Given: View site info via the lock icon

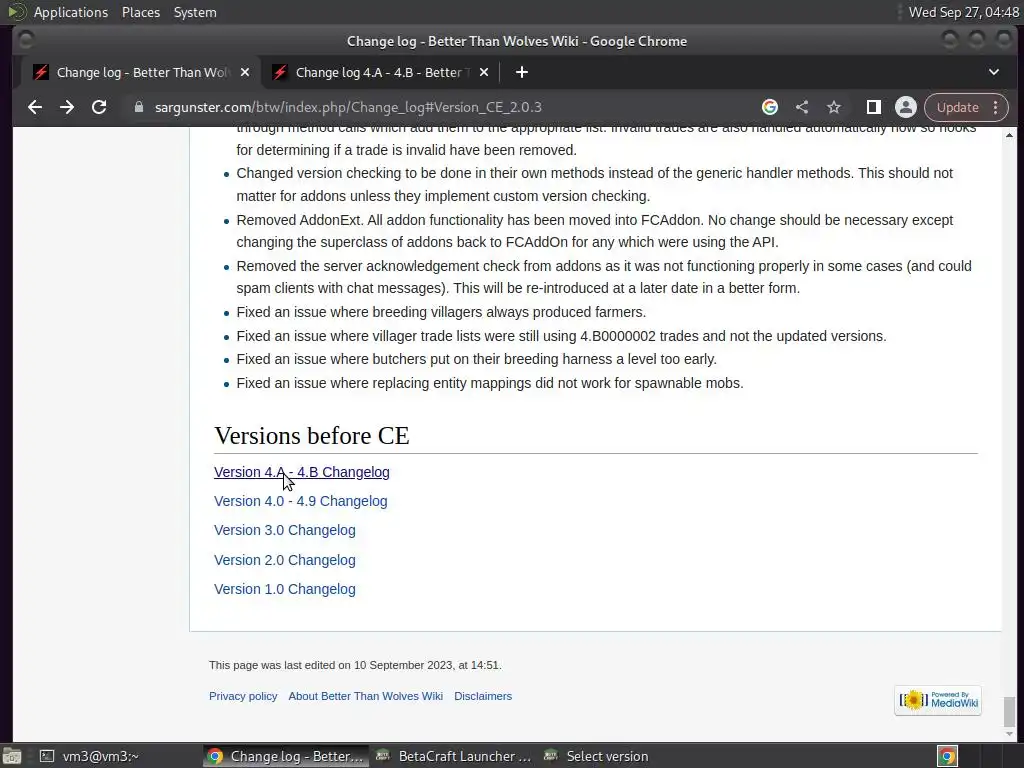Looking at the screenshot, I should [138, 107].
